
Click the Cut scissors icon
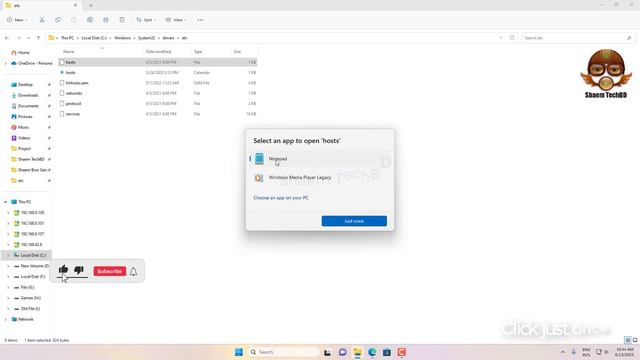click(42, 20)
